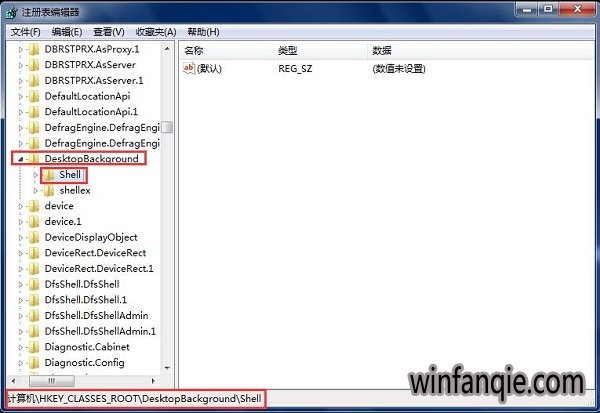The height and width of the screenshot is (413, 600).
Task: Click the shellex folder icon
Action: coord(49,191)
